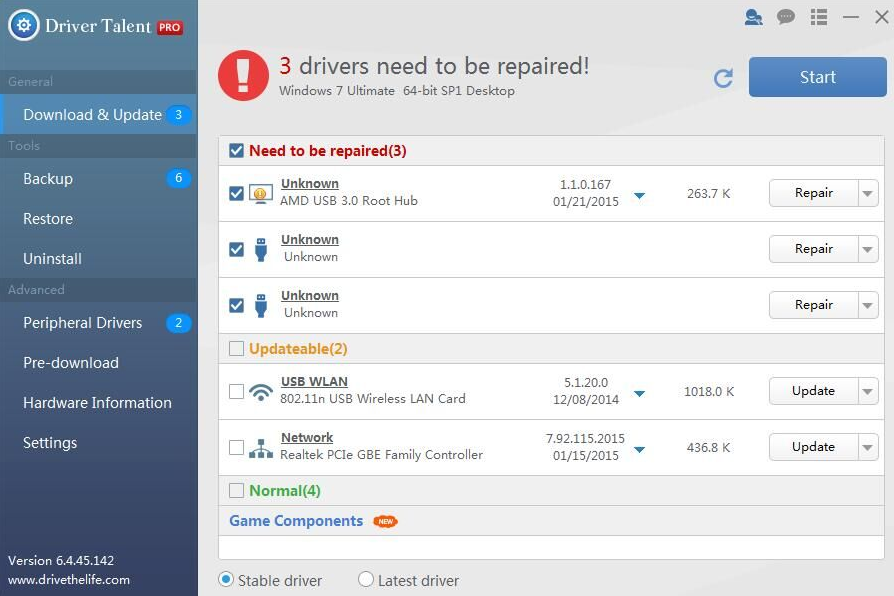Click the 3 badge on Download & Update

[178, 115]
